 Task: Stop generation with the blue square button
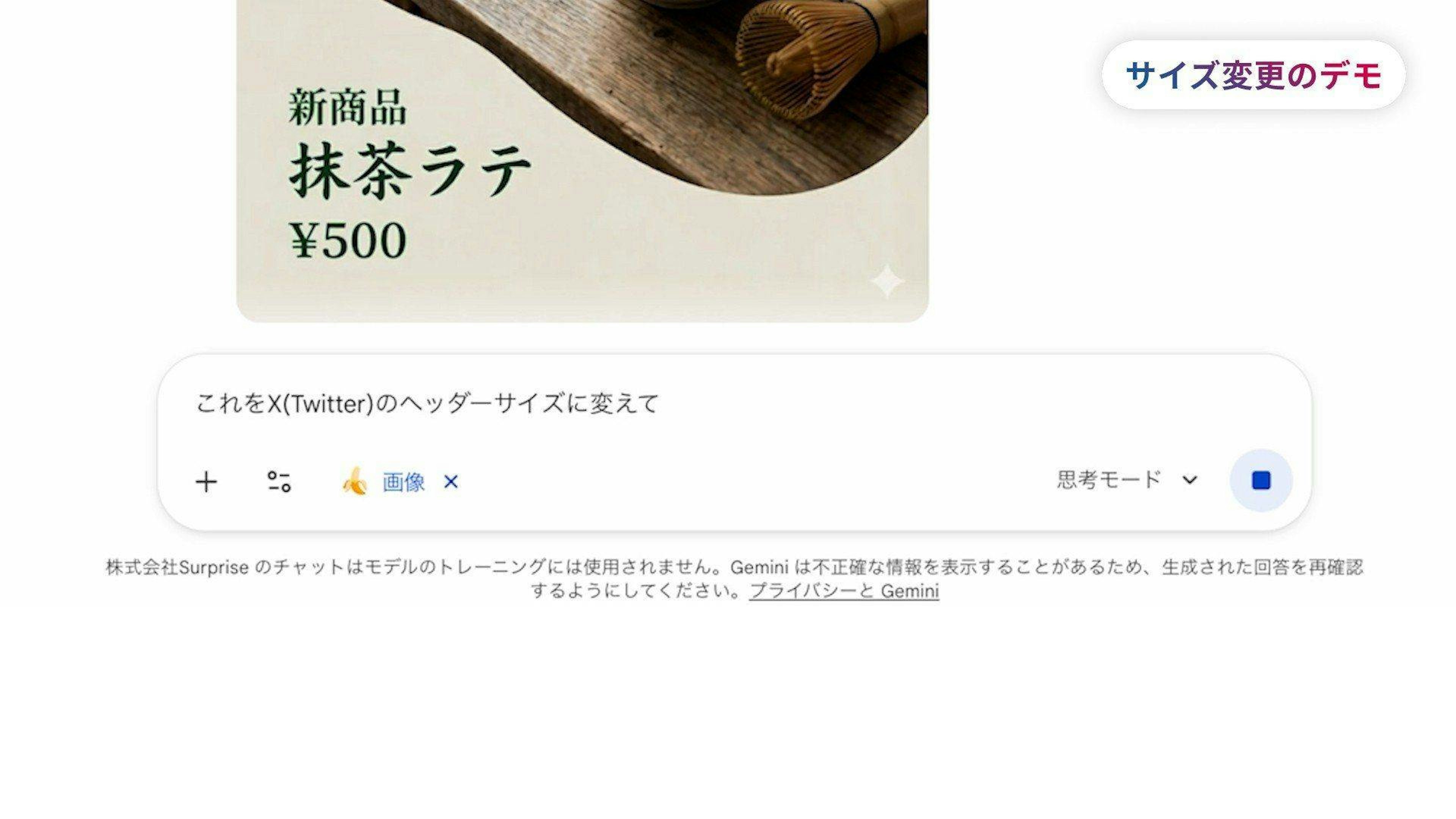pos(1261,480)
